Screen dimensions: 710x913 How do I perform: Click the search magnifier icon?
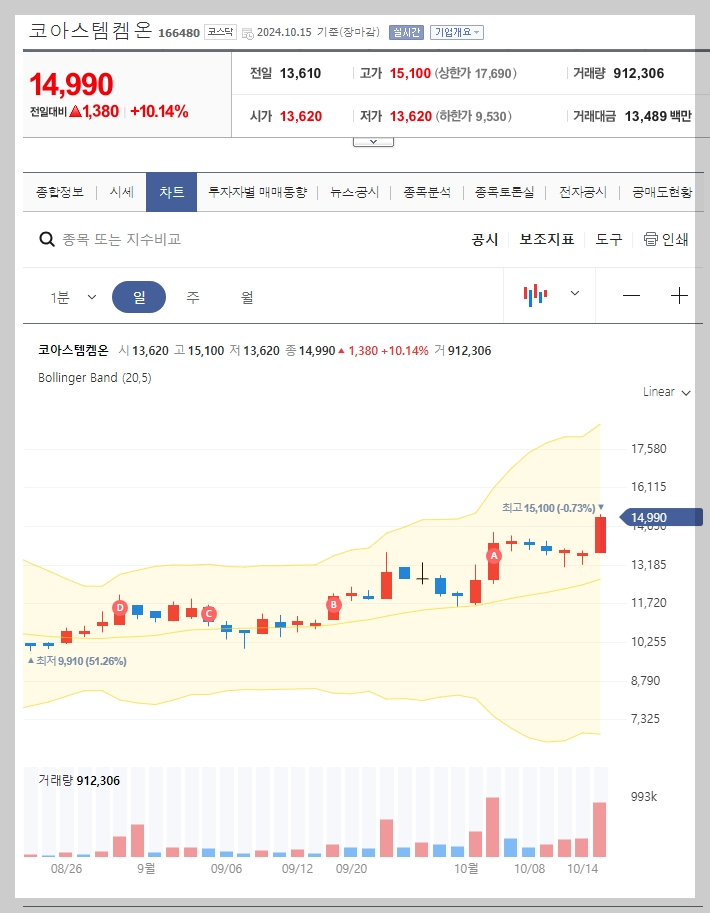point(46,239)
